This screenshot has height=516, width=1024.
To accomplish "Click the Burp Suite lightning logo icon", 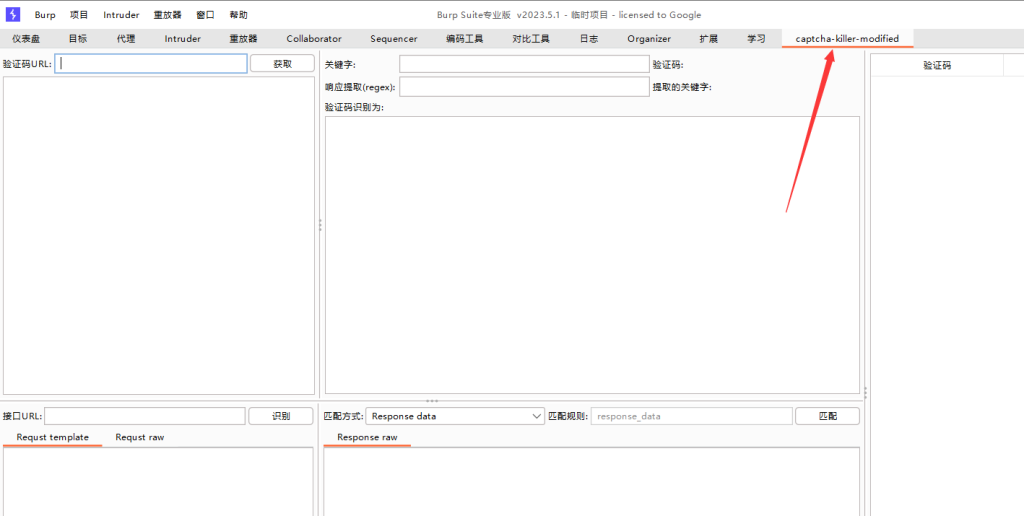I will click(x=12, y=14).
